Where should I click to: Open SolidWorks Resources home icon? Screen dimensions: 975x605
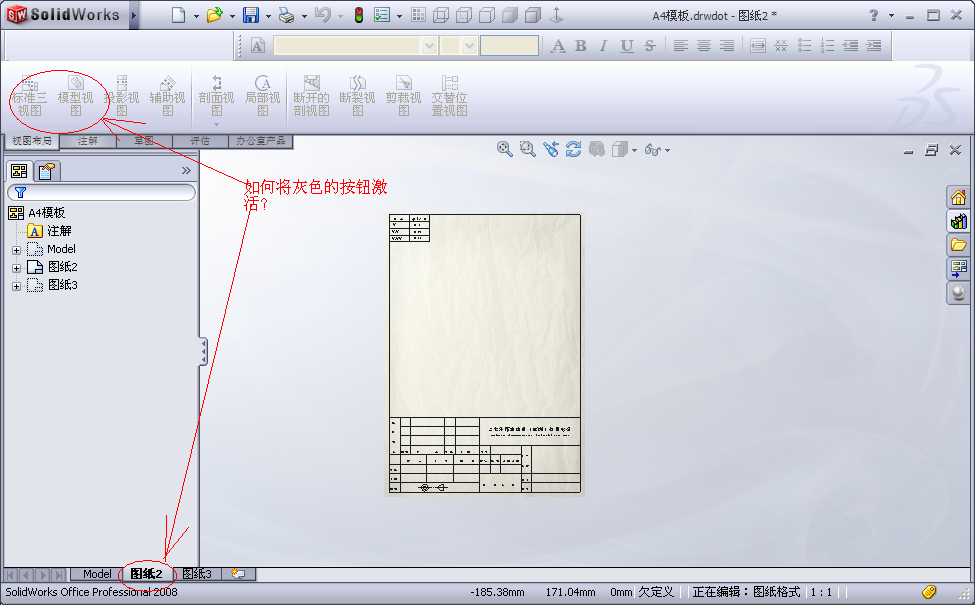pos(958,198)
